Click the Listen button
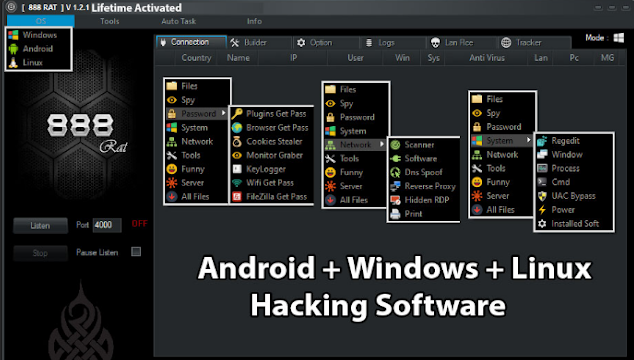This screenshot has width=634, height=360. (40, 226)
